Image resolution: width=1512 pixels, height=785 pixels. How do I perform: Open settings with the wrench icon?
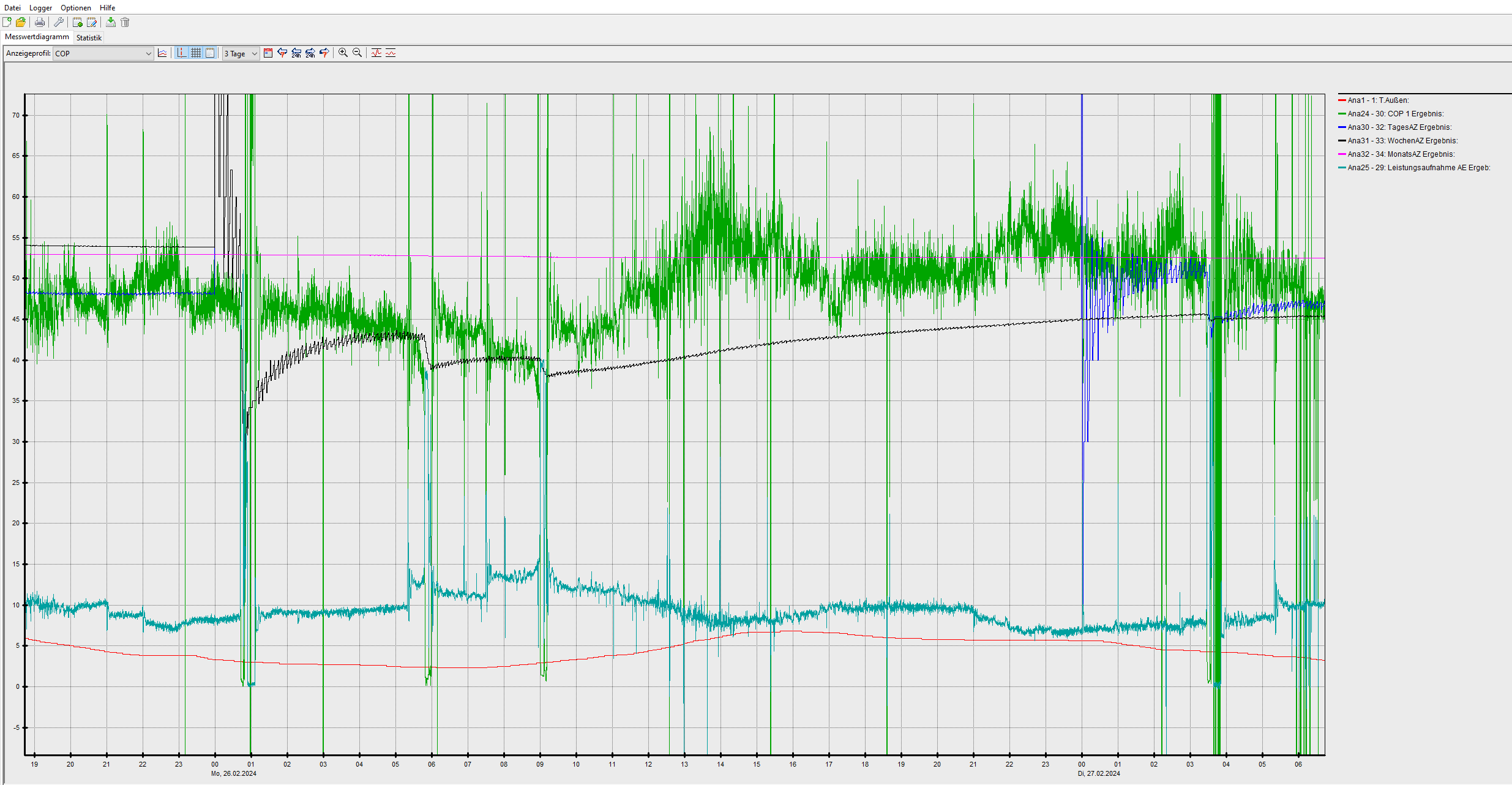pyautogui.click(x=59, y=23)
